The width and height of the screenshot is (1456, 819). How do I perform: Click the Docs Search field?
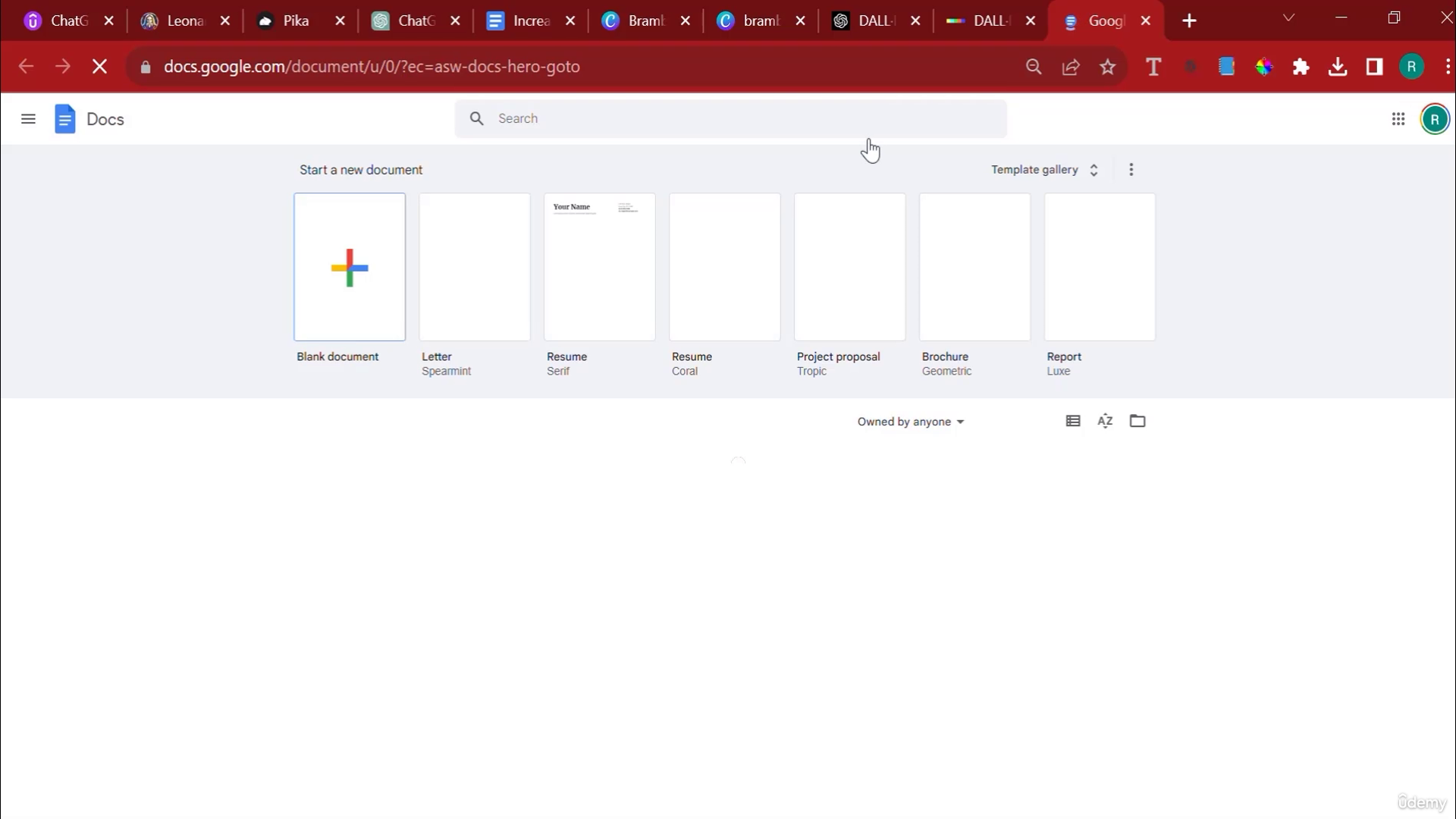coord(730,118)
